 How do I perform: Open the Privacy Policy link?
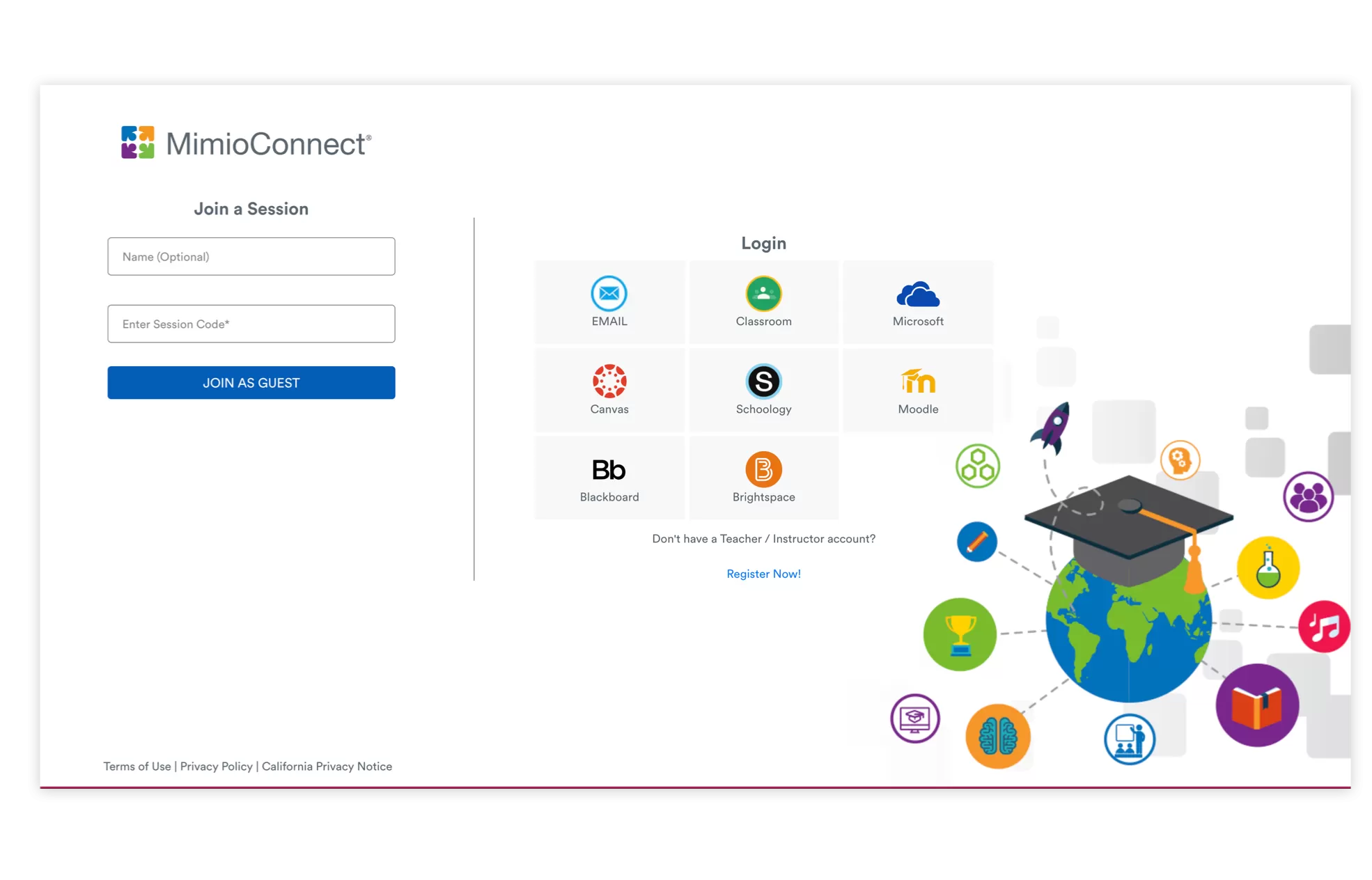coord(216,766)
